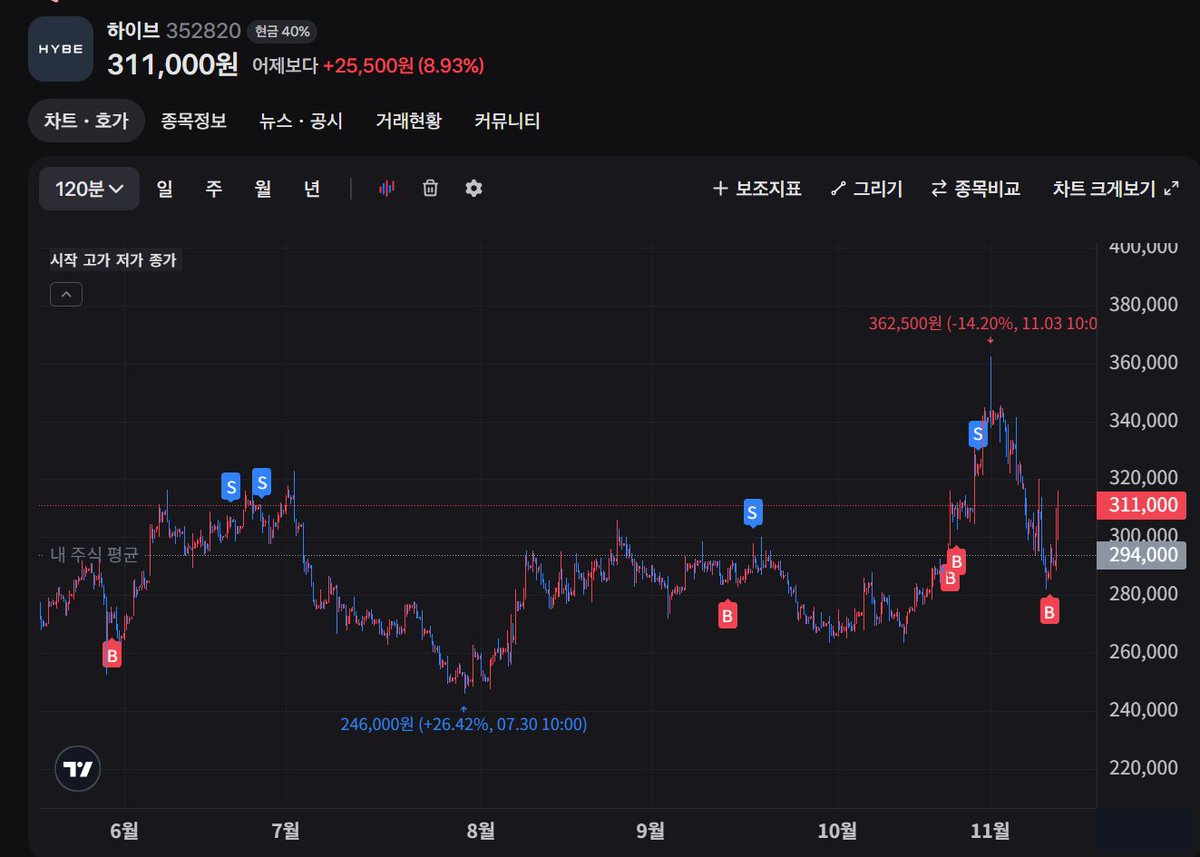Click the 종목비교 compare button
1200x857 pixels.
point(975,188)
